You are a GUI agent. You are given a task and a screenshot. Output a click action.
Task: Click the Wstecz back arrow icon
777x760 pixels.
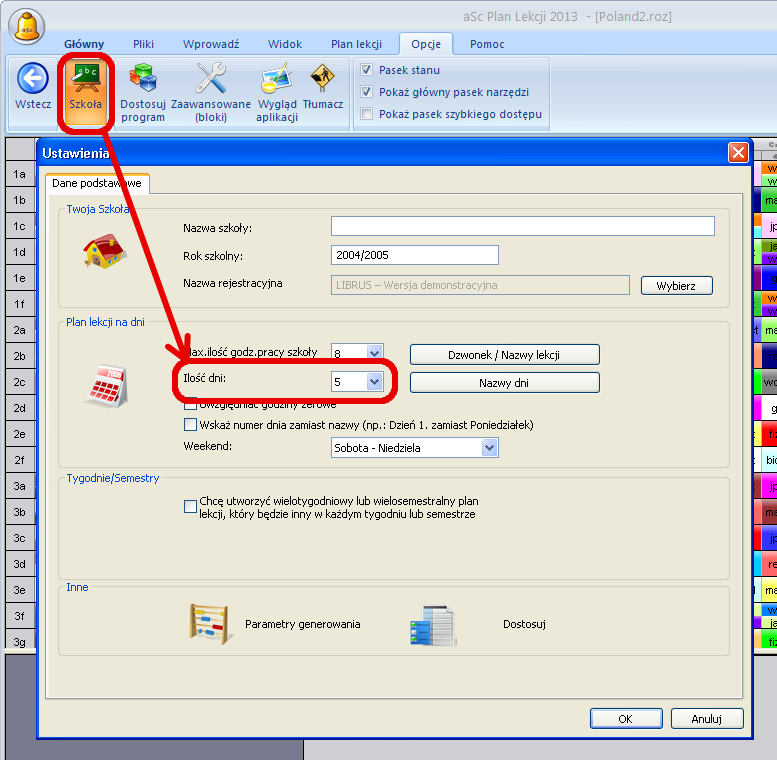(x=33, y=79)
